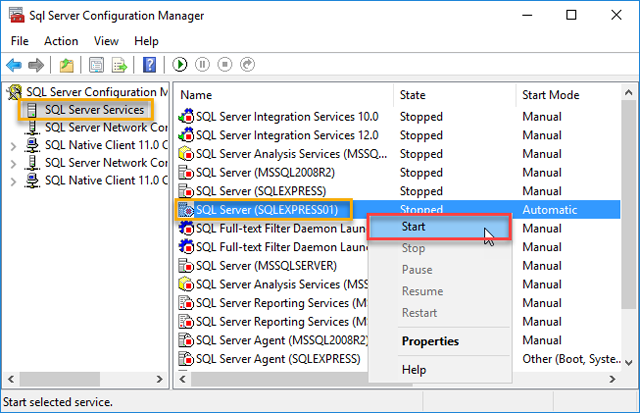Click the Stop Service toolbar icon
Viewport: 640px width, 413px height.
click(x=225, y=64)
